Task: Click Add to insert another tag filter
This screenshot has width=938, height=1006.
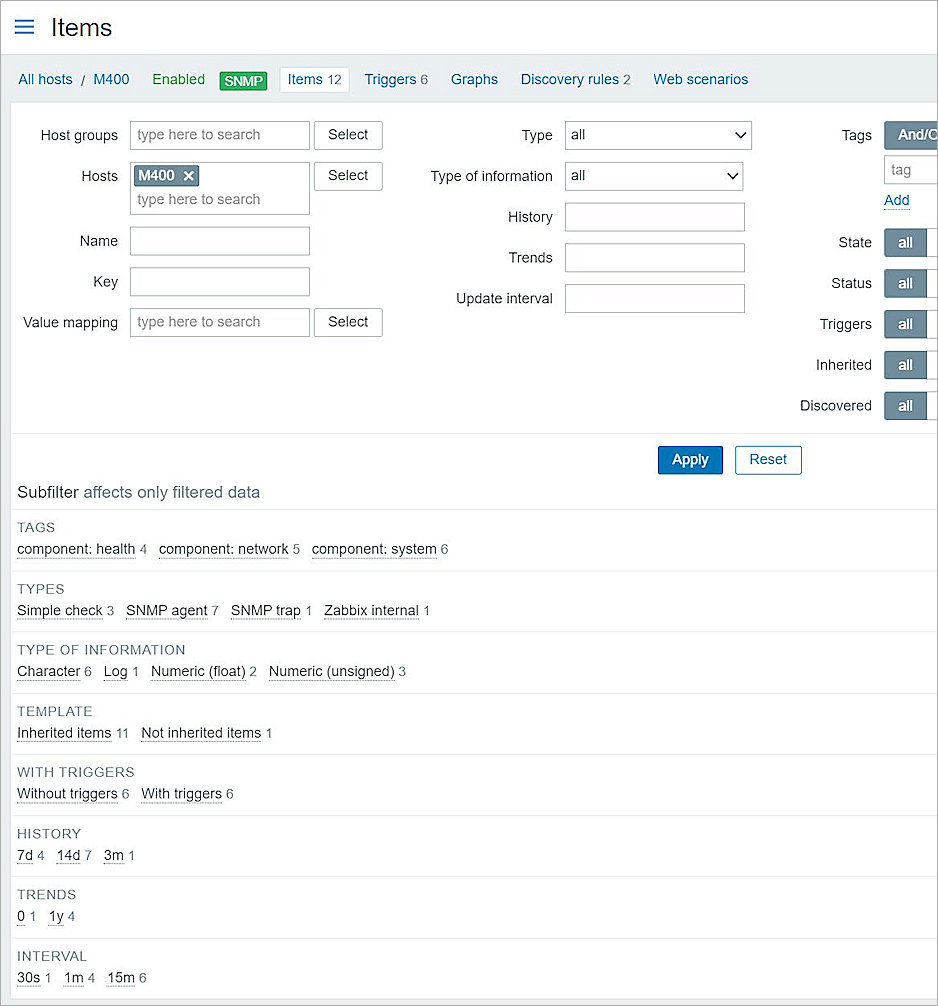Action: (896, 200)
